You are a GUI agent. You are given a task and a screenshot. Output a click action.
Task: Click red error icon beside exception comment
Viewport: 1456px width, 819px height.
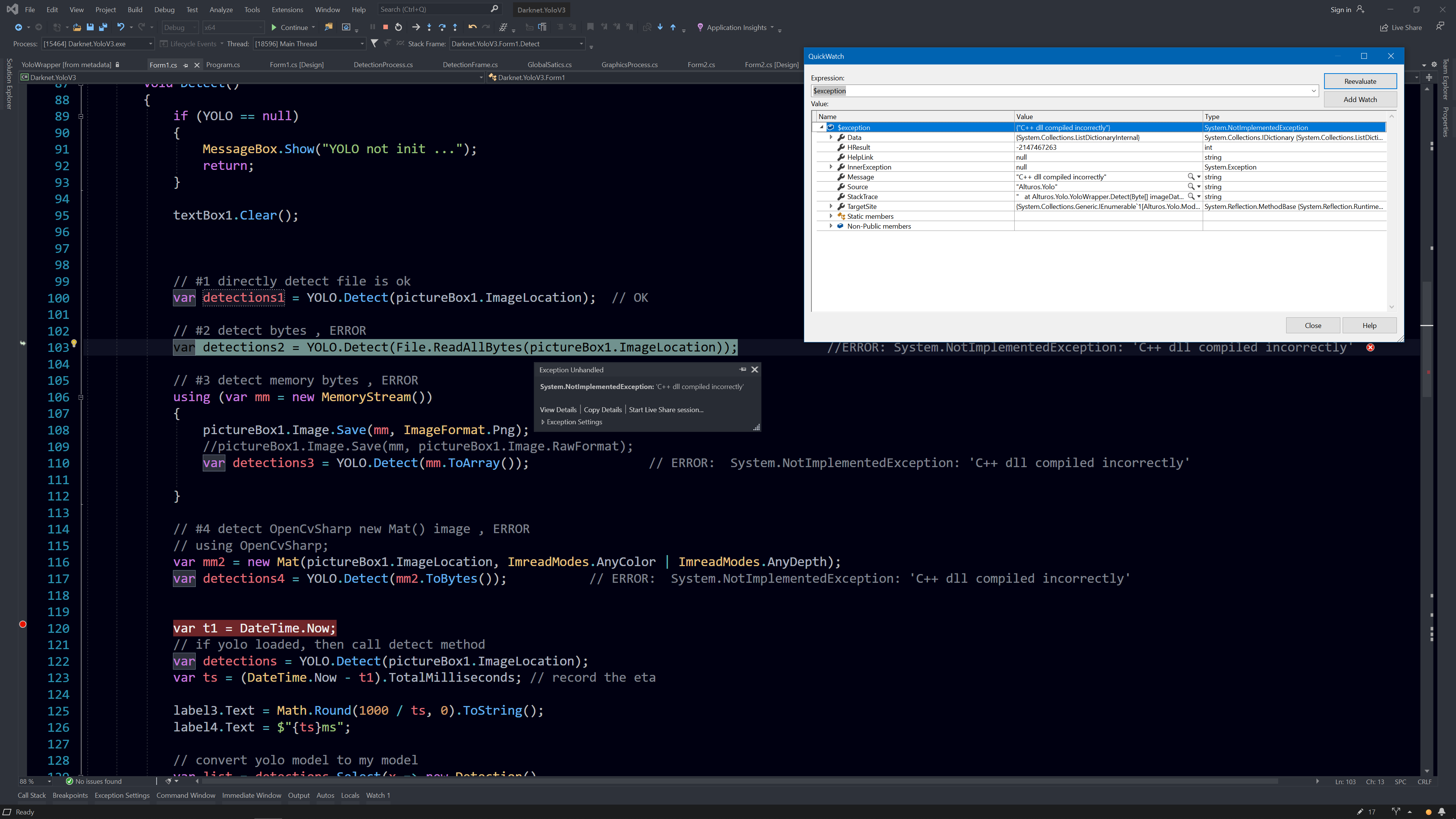pyautogui.click(x=1370, y=348)
